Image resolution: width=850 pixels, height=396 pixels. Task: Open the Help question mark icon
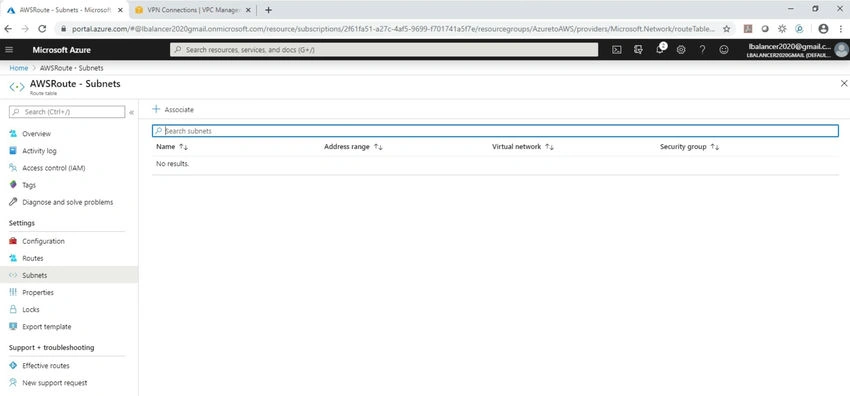tap(702, 50)
